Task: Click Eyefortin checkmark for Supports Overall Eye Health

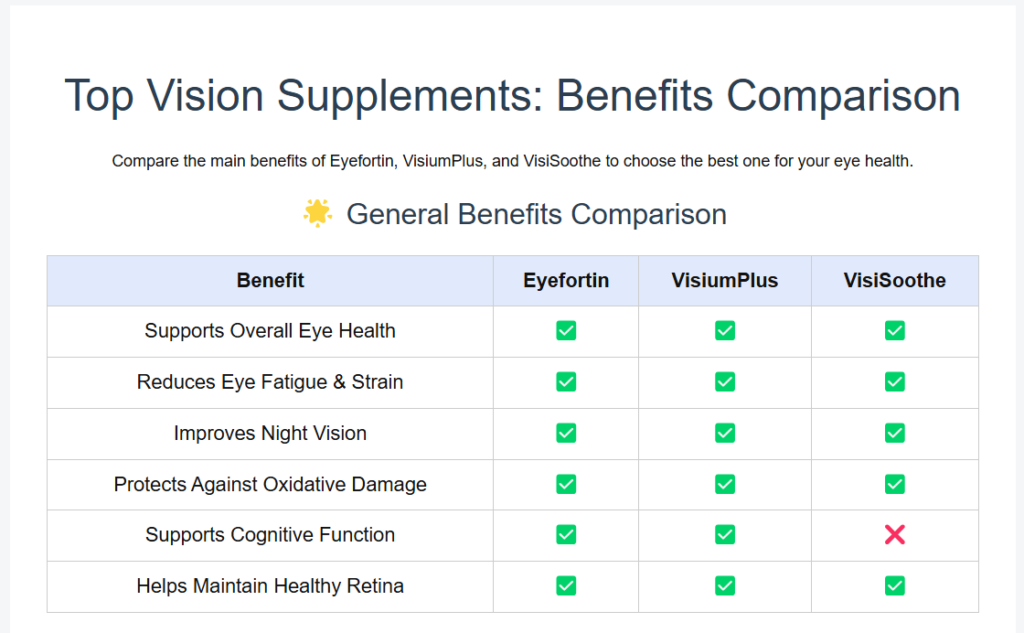Action: (566, 331)
